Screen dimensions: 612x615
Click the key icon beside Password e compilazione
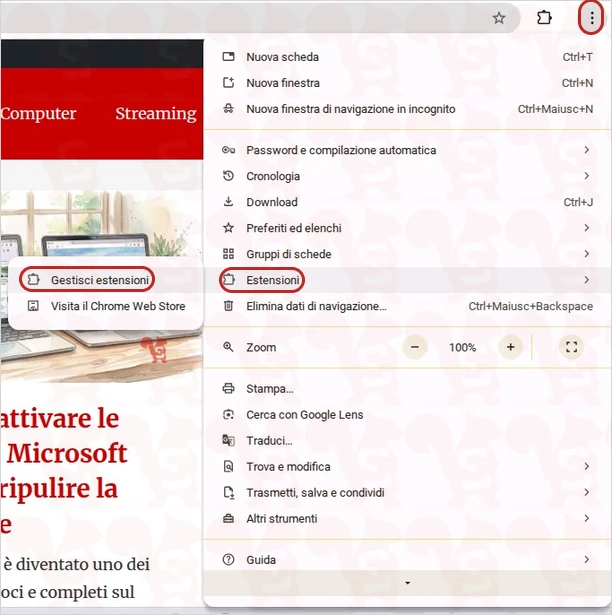pos(228,150)
